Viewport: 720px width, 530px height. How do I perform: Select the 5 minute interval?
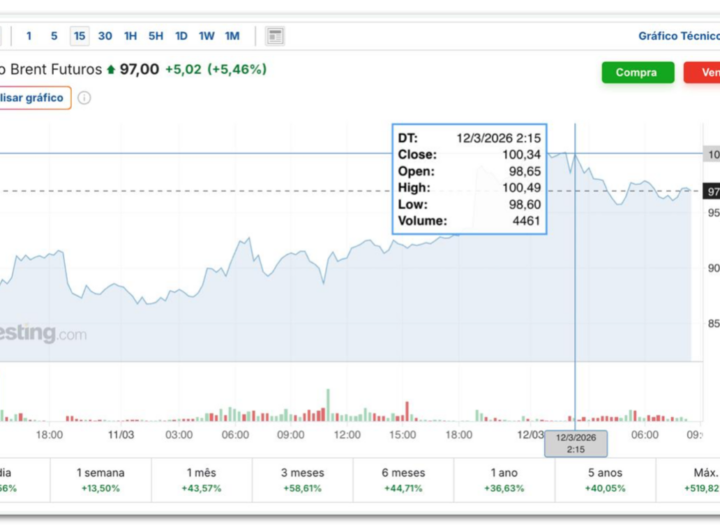tap(54, 36)
